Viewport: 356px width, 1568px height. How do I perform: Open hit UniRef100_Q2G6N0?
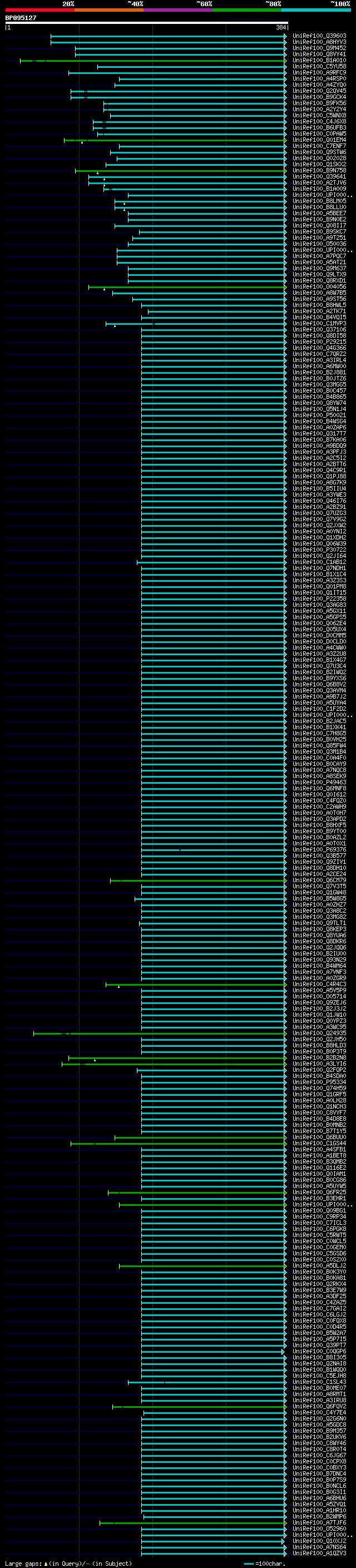[319, 1418]
